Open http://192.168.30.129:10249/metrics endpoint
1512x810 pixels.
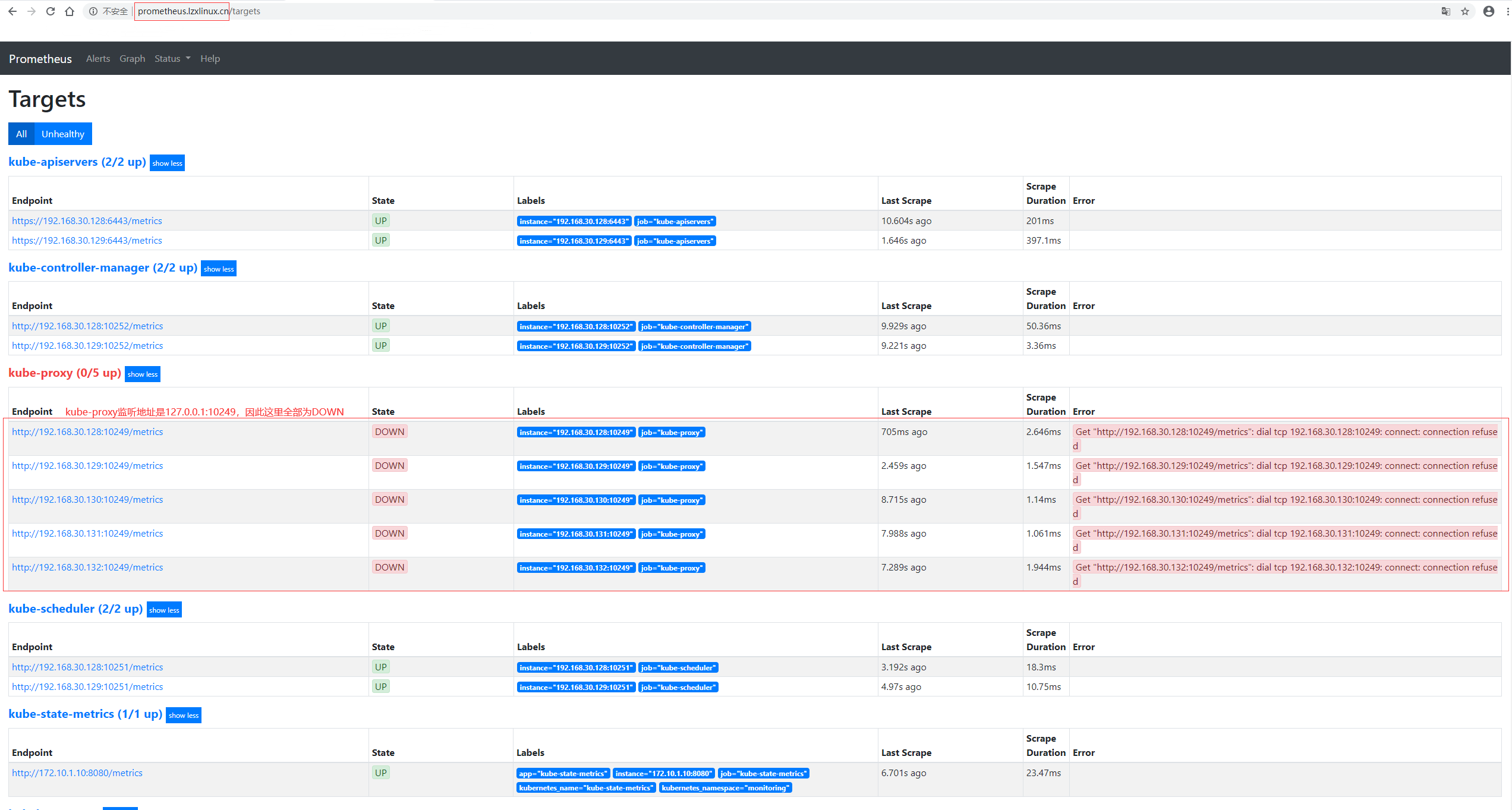tap(87, 466)
